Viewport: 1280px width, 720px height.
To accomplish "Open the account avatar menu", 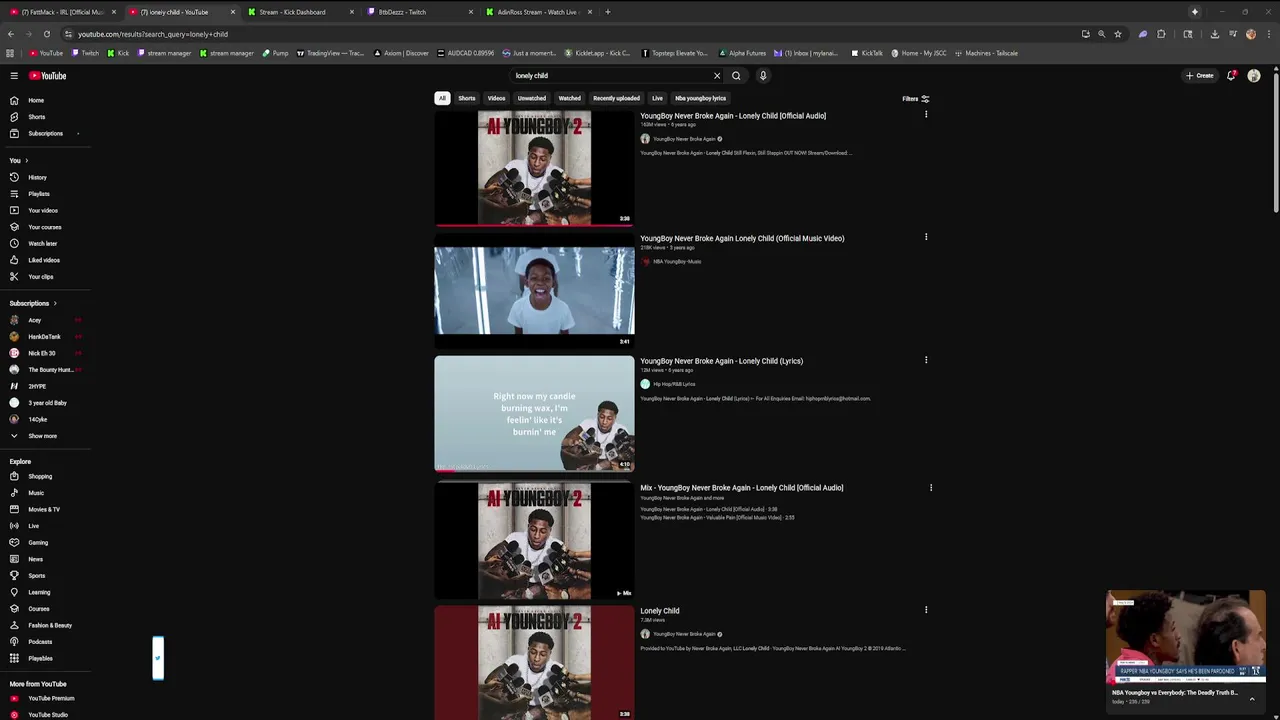I will click(1254, 76).
